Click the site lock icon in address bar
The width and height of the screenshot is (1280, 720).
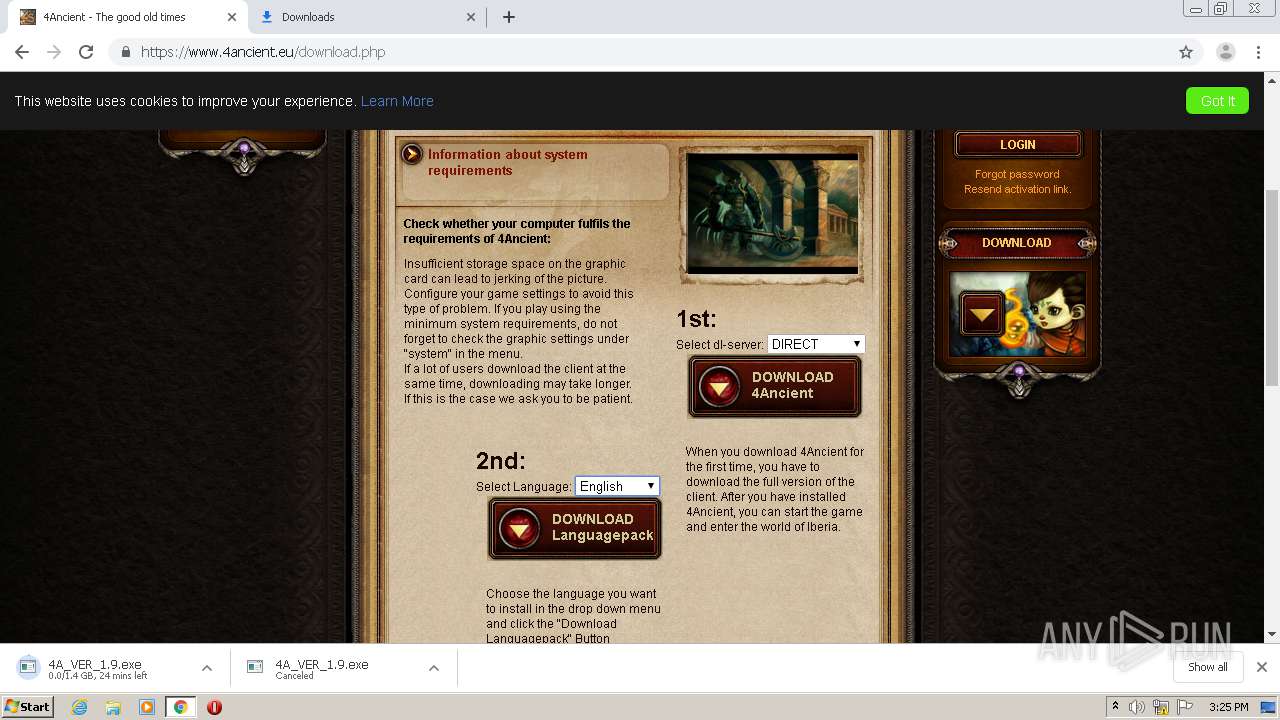click(x=125, y=52)
